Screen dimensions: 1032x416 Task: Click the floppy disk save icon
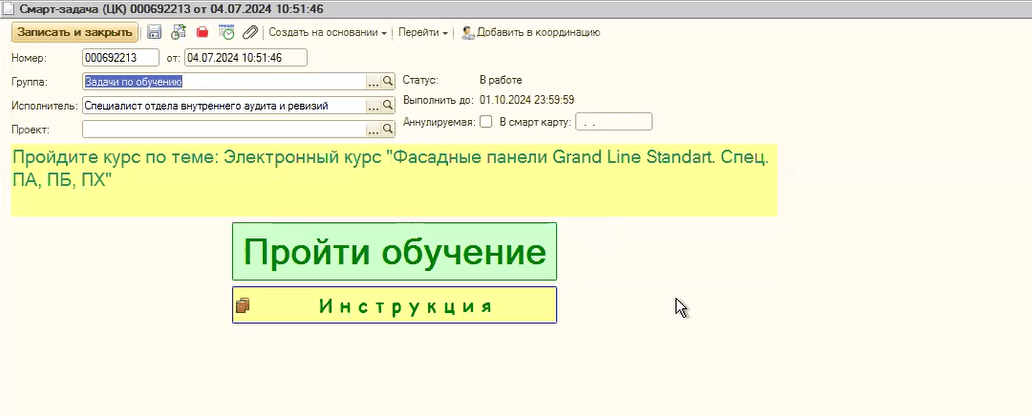tap(155, 32)
